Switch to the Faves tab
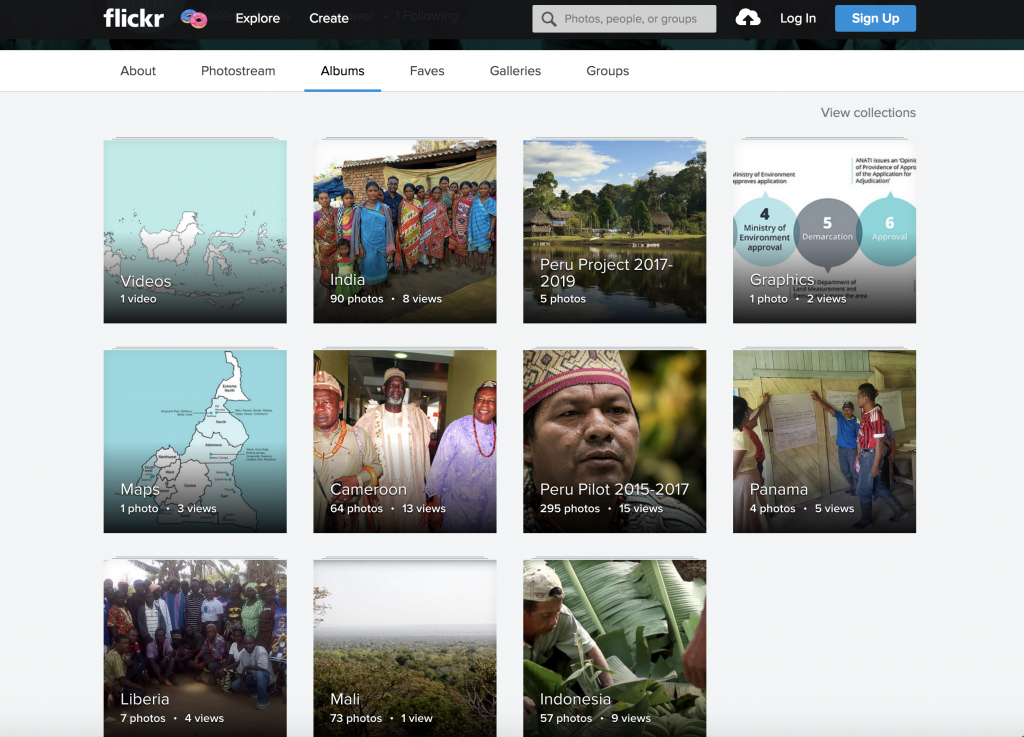 click(x=427, y=71)
